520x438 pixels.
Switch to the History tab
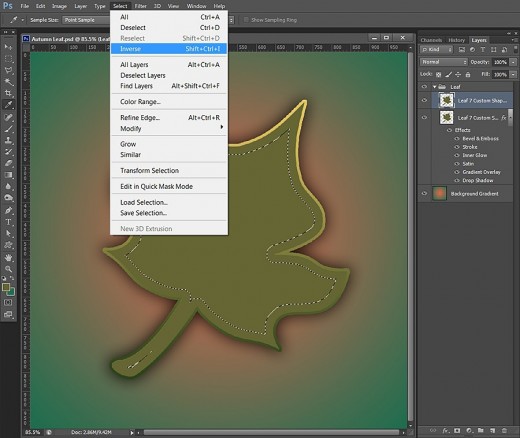point(456,40)
